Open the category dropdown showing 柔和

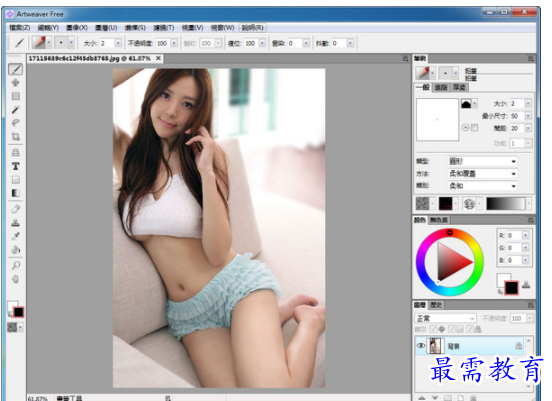coord(482,186)
